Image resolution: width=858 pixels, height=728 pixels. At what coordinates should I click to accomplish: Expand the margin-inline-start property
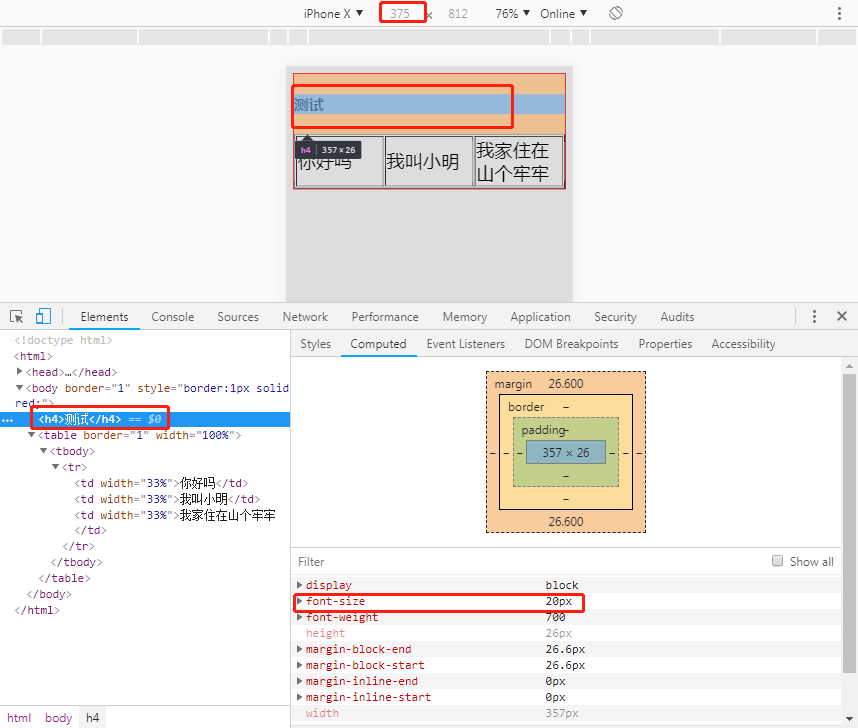coord(299,697)
